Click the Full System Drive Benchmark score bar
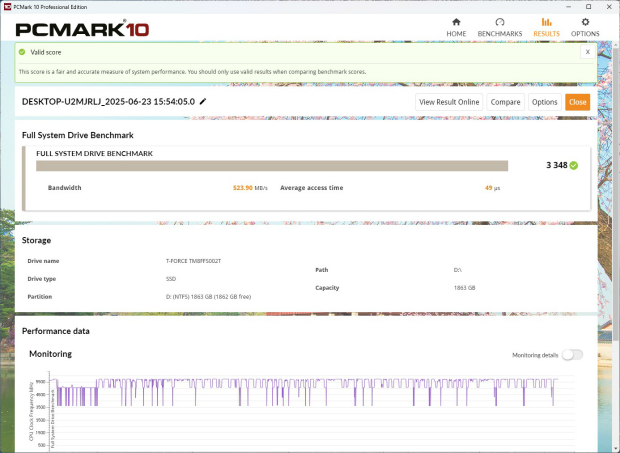 pyautogui.click(x=272, y=166)
